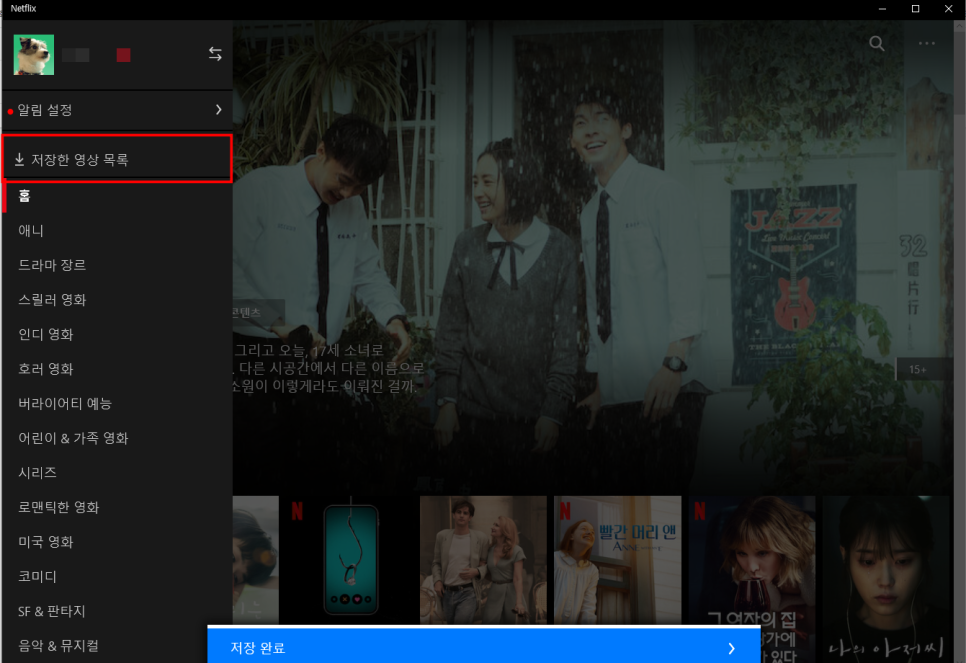Open the 나의 아저씨 thumbnail
966x663 pixels.
[x=886, y=579]
